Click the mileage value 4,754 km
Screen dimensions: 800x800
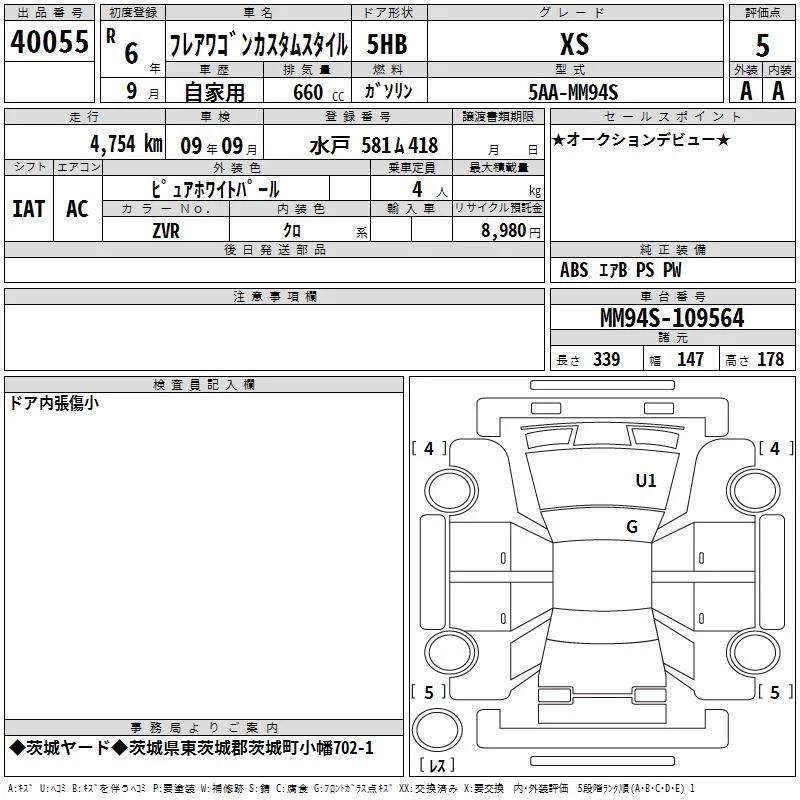[x=126, y=142]
